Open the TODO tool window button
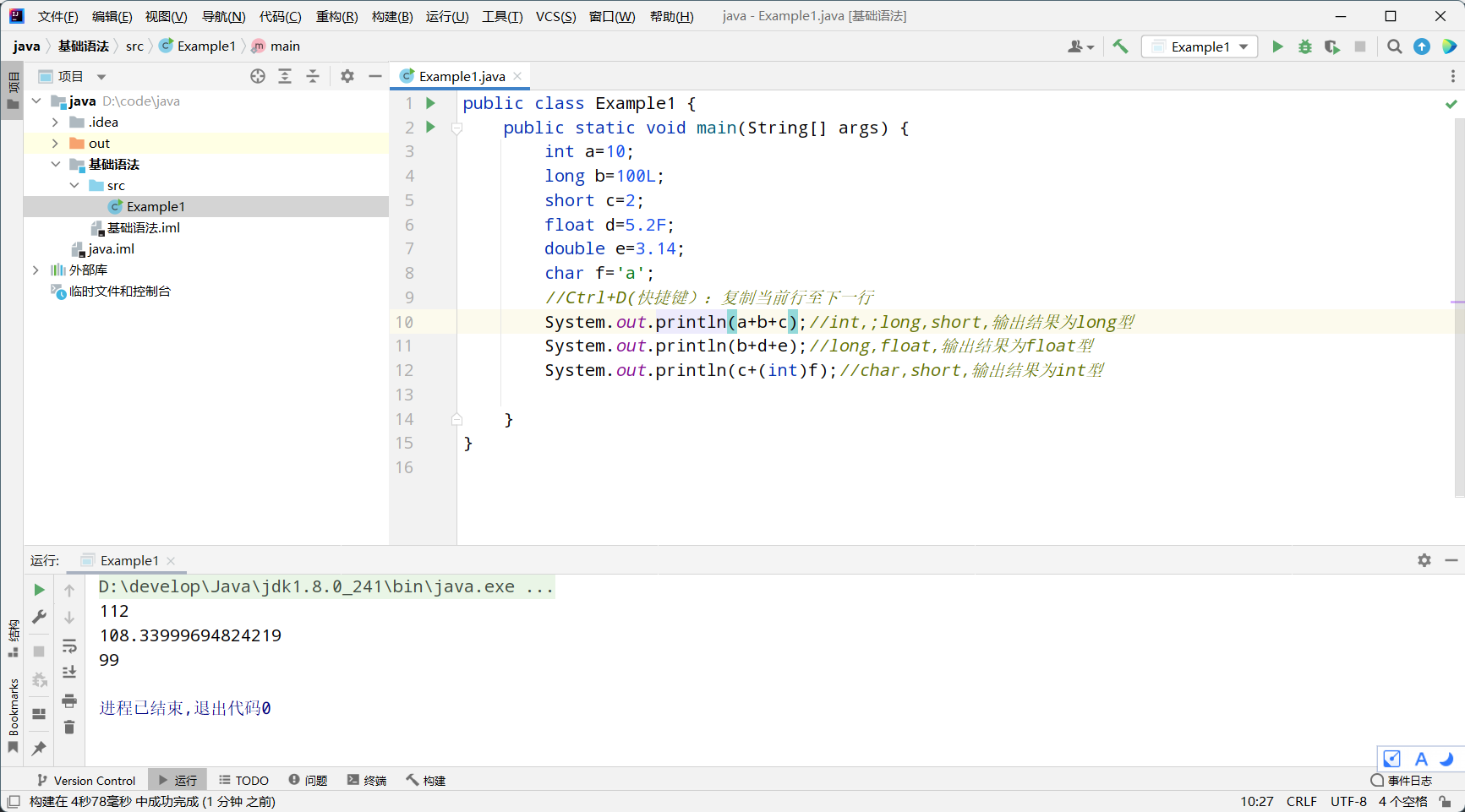The height and width of the screenshot is (812, 1465). [244, 780]
